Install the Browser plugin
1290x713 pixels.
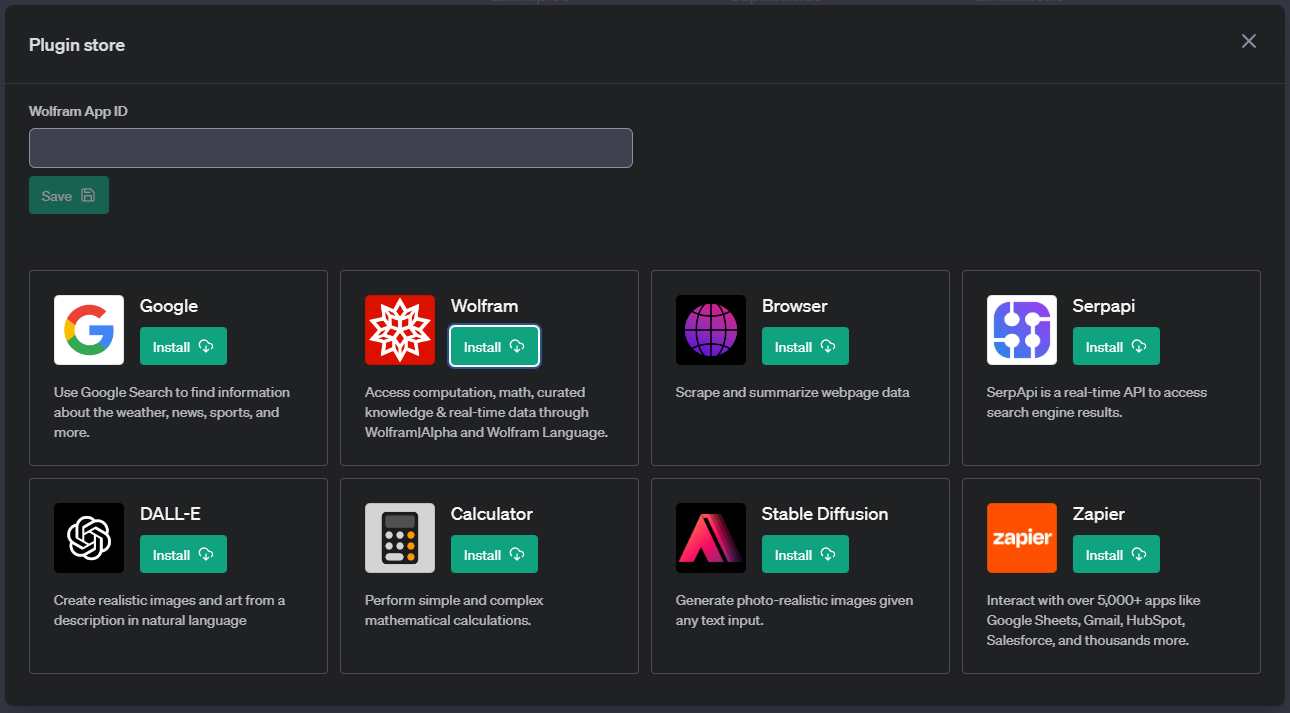(x=805, y=347)
